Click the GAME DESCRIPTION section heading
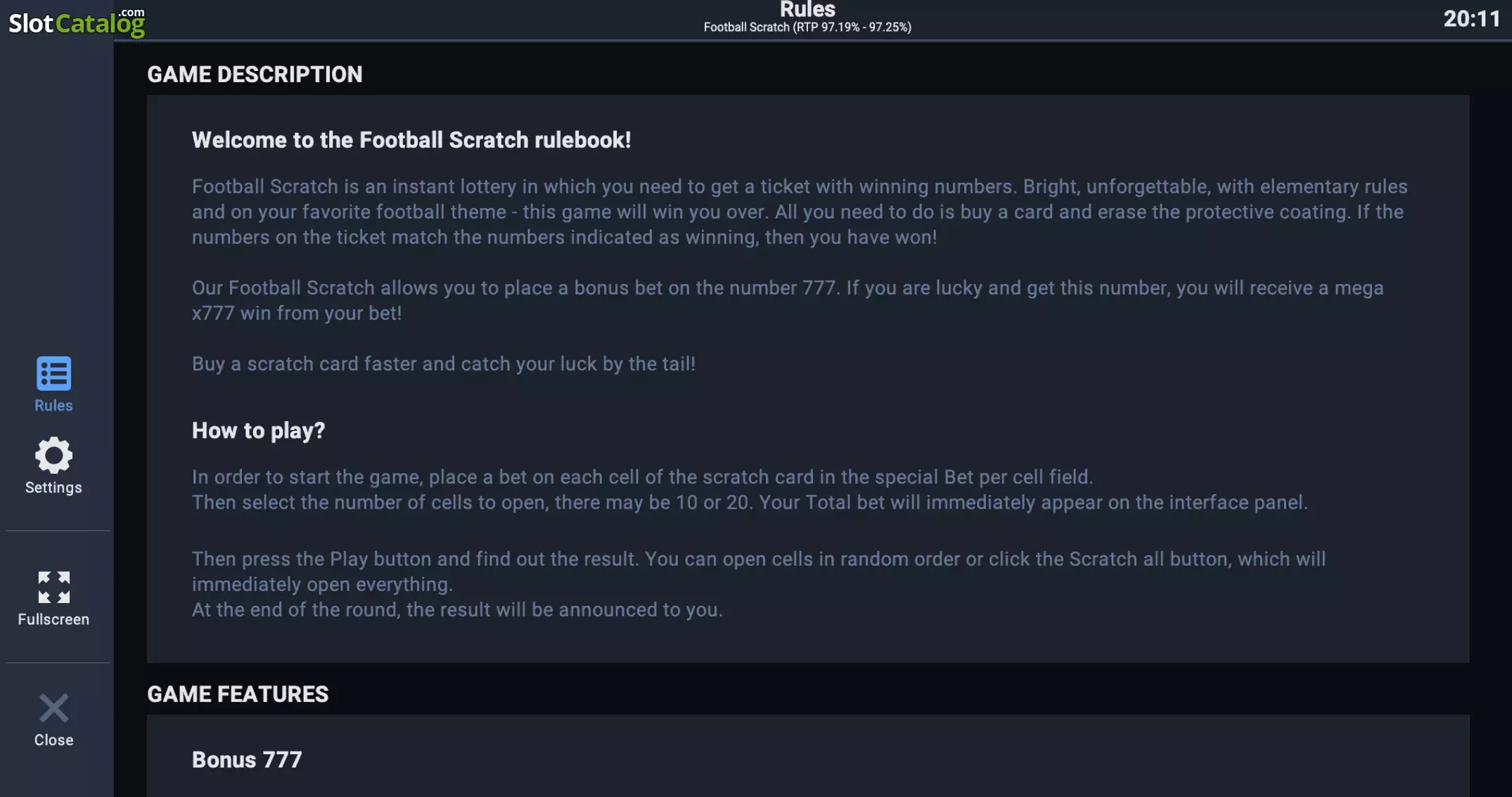1512x797 pixels. click(x=255, y=74)
